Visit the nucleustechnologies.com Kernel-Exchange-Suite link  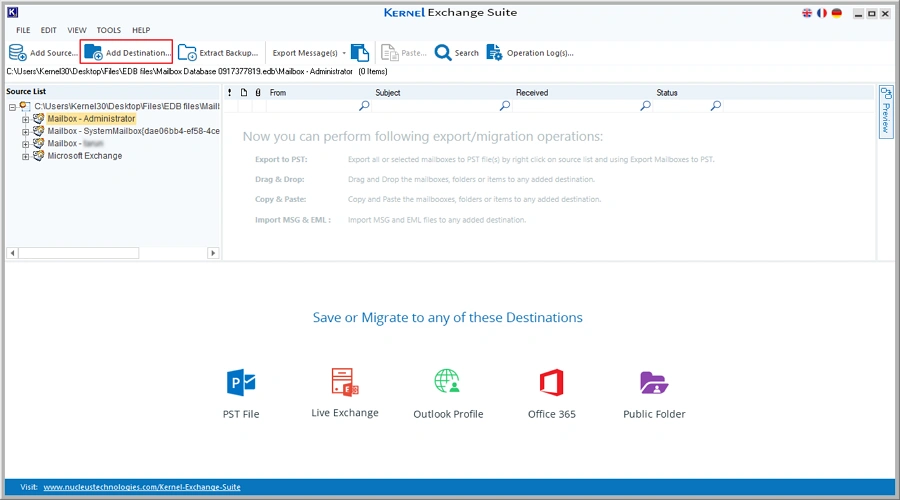point(141,487)
